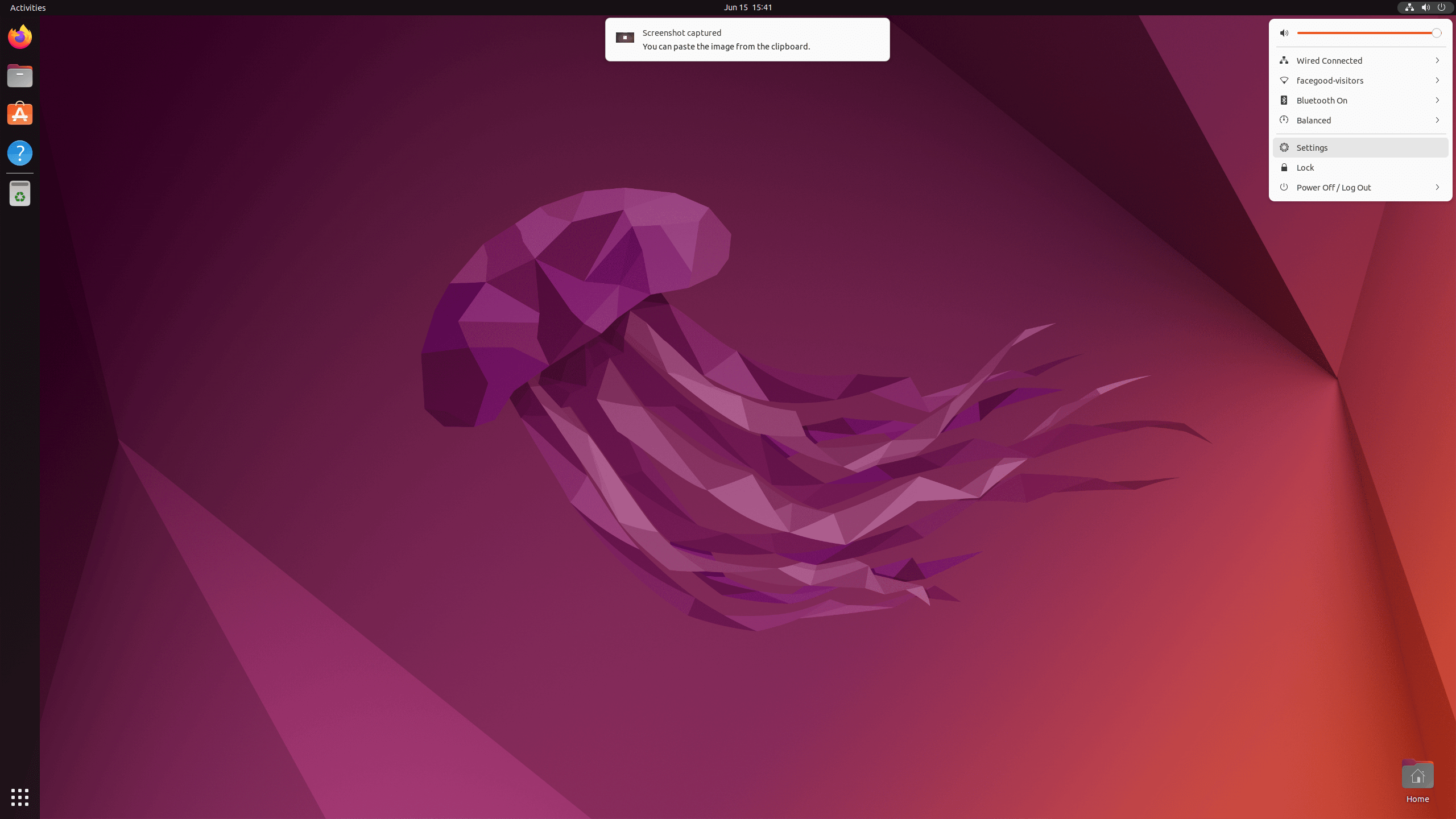Click the volume slider handle
1456x819 pixels.
tap(1436, 33)
